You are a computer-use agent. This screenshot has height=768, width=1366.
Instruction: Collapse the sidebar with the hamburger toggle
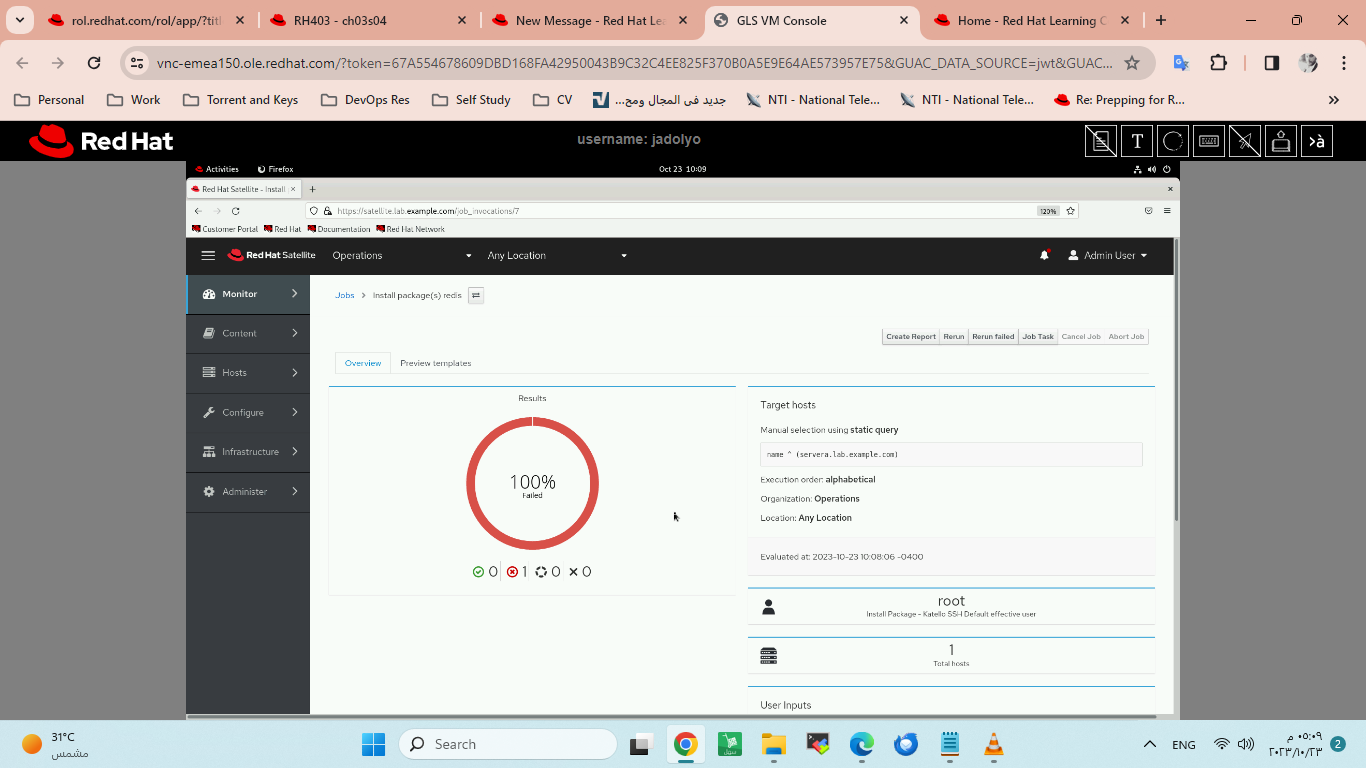(x=208, y=255)
